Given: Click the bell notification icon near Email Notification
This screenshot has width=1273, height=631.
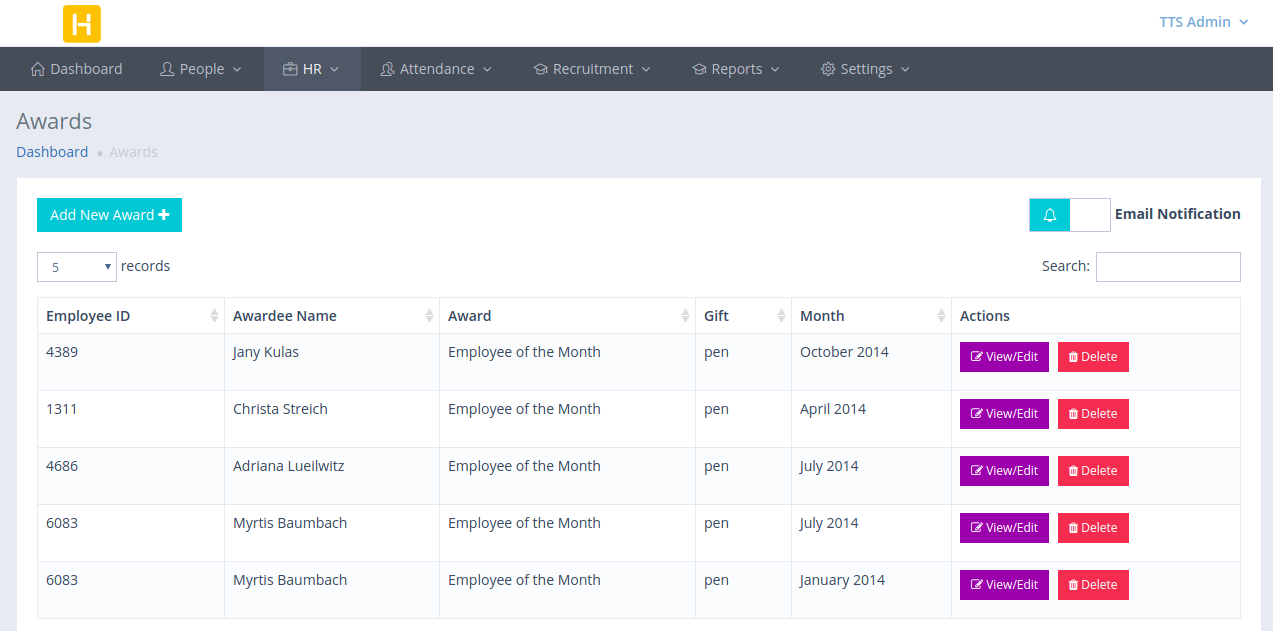Looking at the screenshot, I should (x=1049, y=214).
